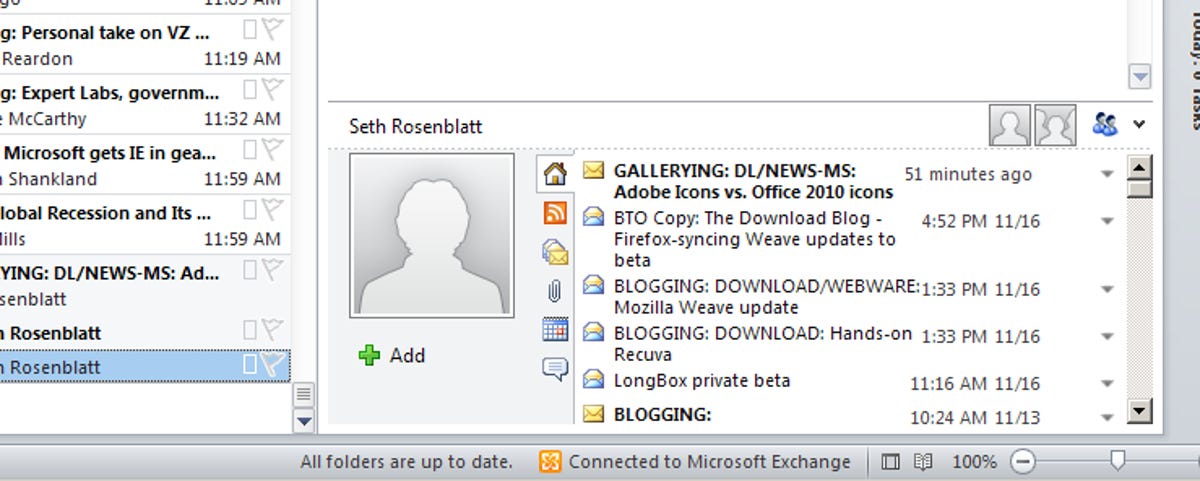Click the first contact photo thumbnail next to Seth Rosenblatt

[1010, 125]
